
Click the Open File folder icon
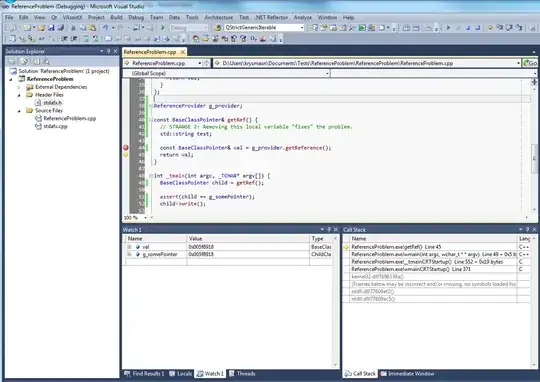click(42, 28)
